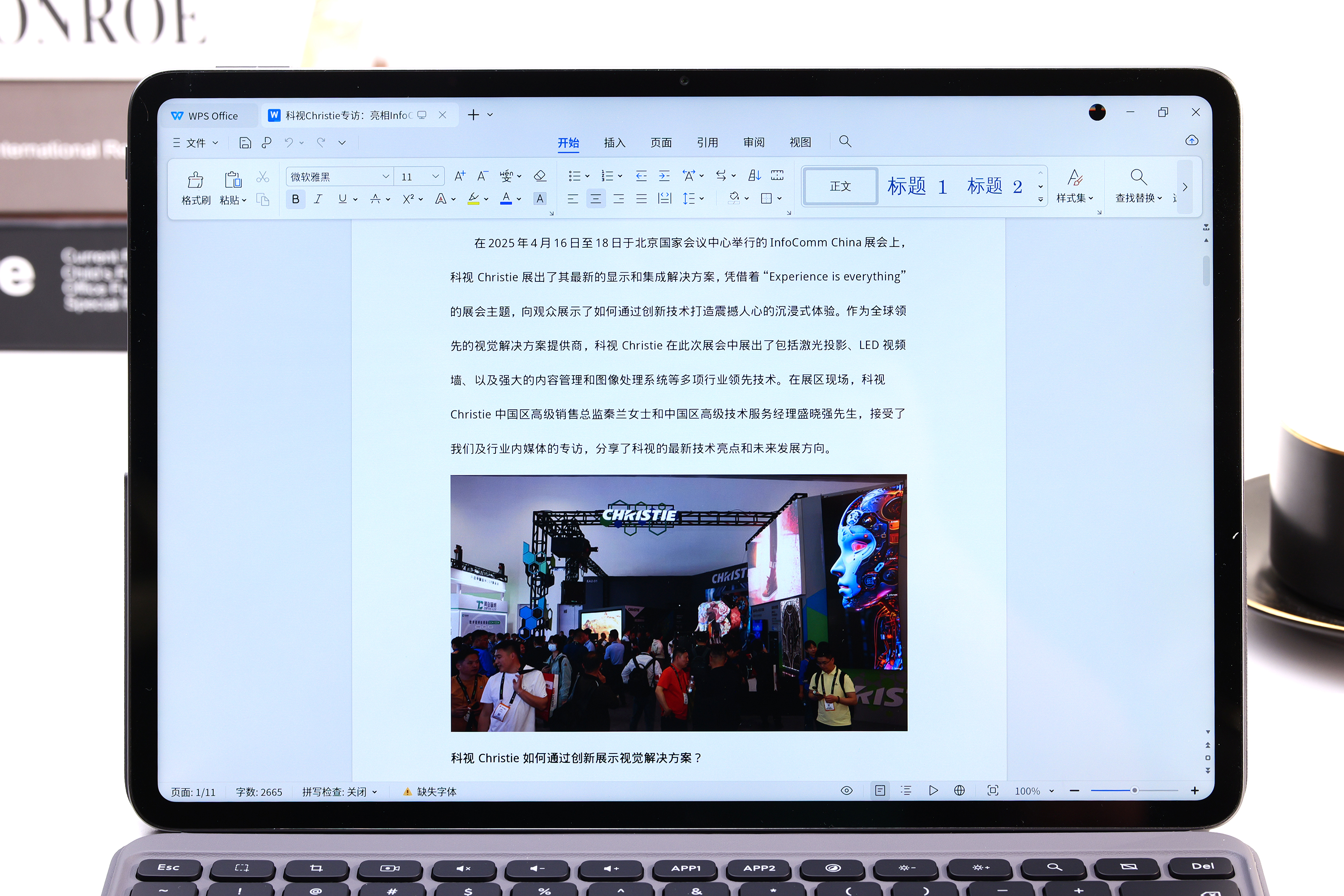Click the zoom slider in the status bar
The image size is (1344, 896).
tap(1134, 790)
